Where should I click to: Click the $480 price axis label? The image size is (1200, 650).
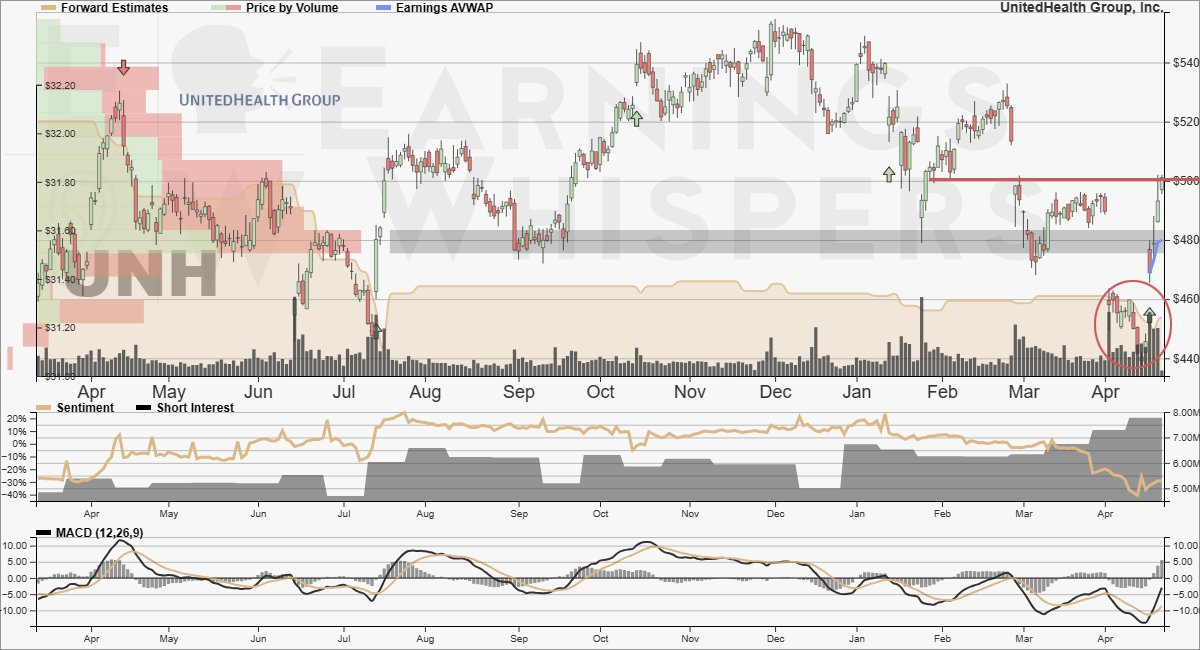click(x=1184, y=240)
